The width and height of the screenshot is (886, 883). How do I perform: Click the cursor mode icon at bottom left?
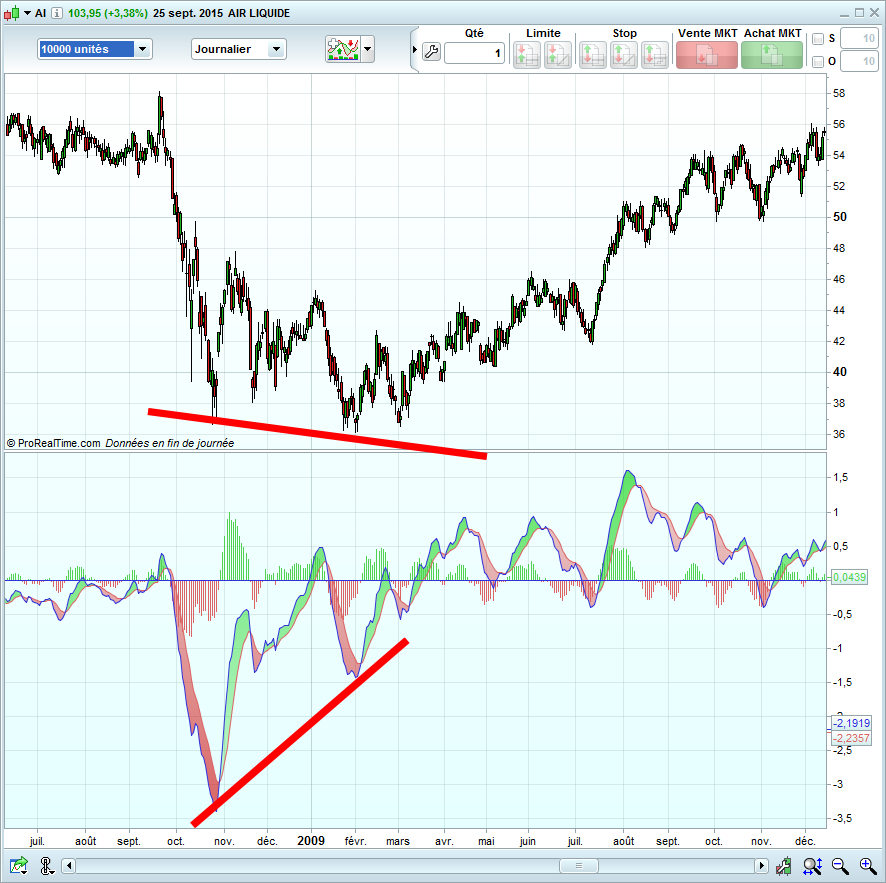click(47, 865)
